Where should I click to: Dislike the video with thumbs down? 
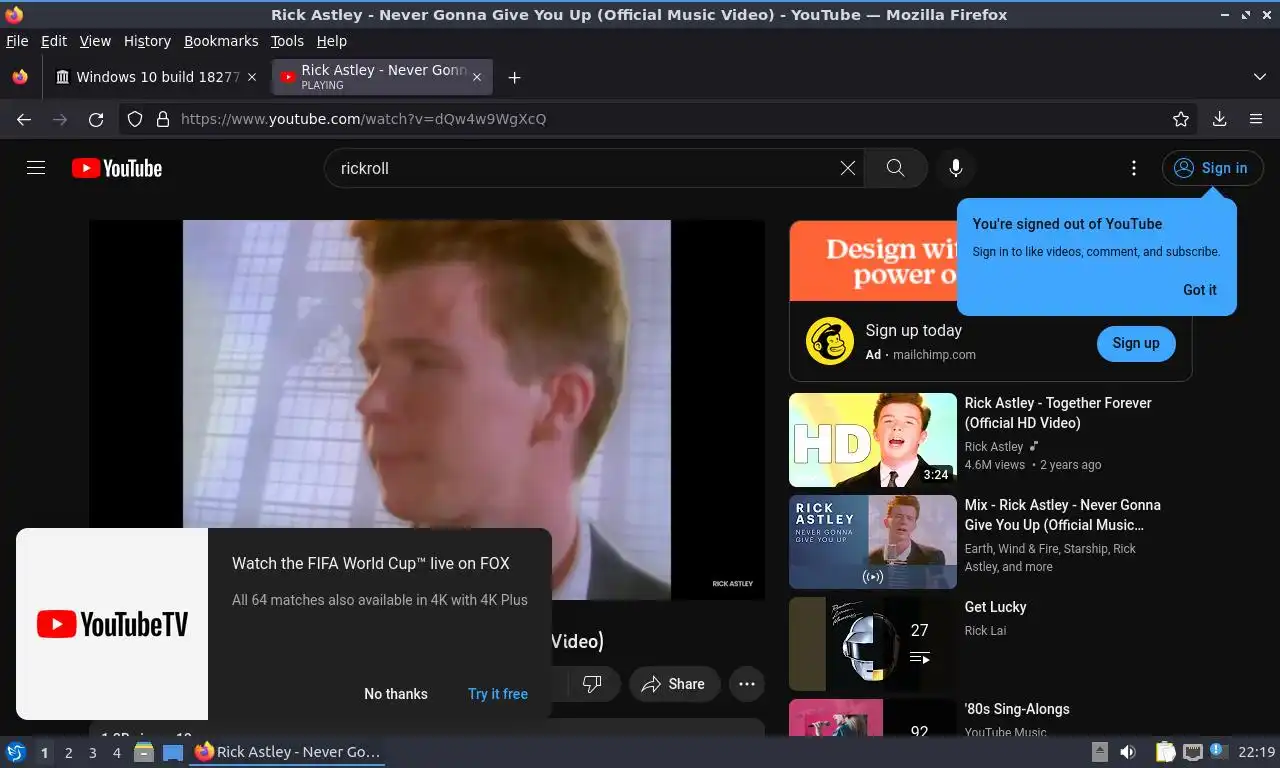tap(592, 684)
